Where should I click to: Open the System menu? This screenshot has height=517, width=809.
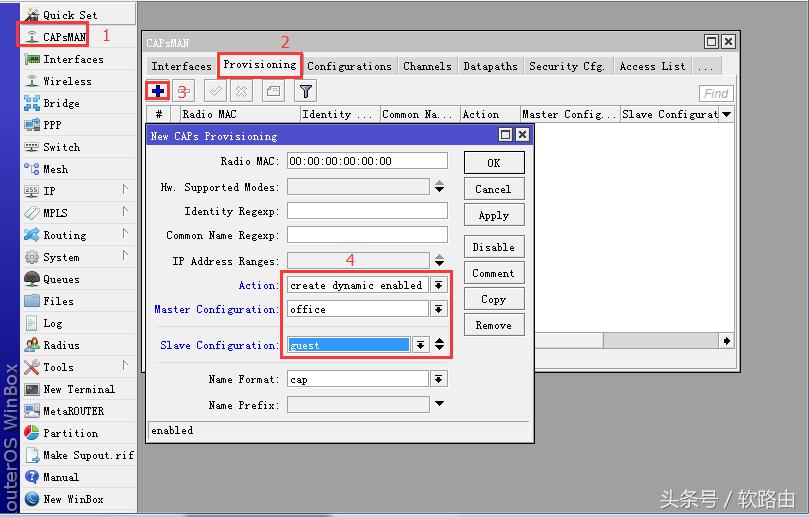click(78, 257)
